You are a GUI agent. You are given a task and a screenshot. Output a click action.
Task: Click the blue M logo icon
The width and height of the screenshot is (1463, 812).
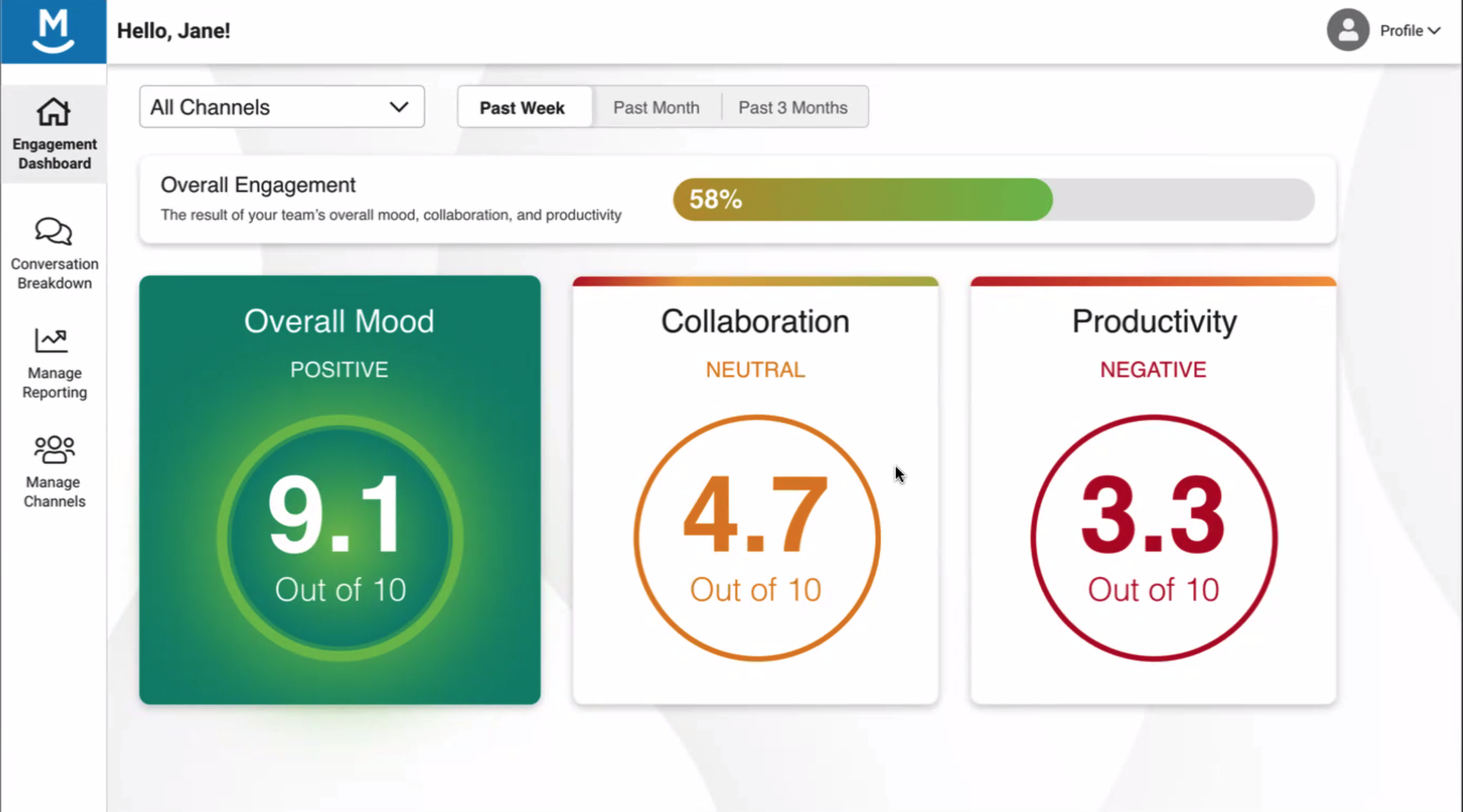53,31
